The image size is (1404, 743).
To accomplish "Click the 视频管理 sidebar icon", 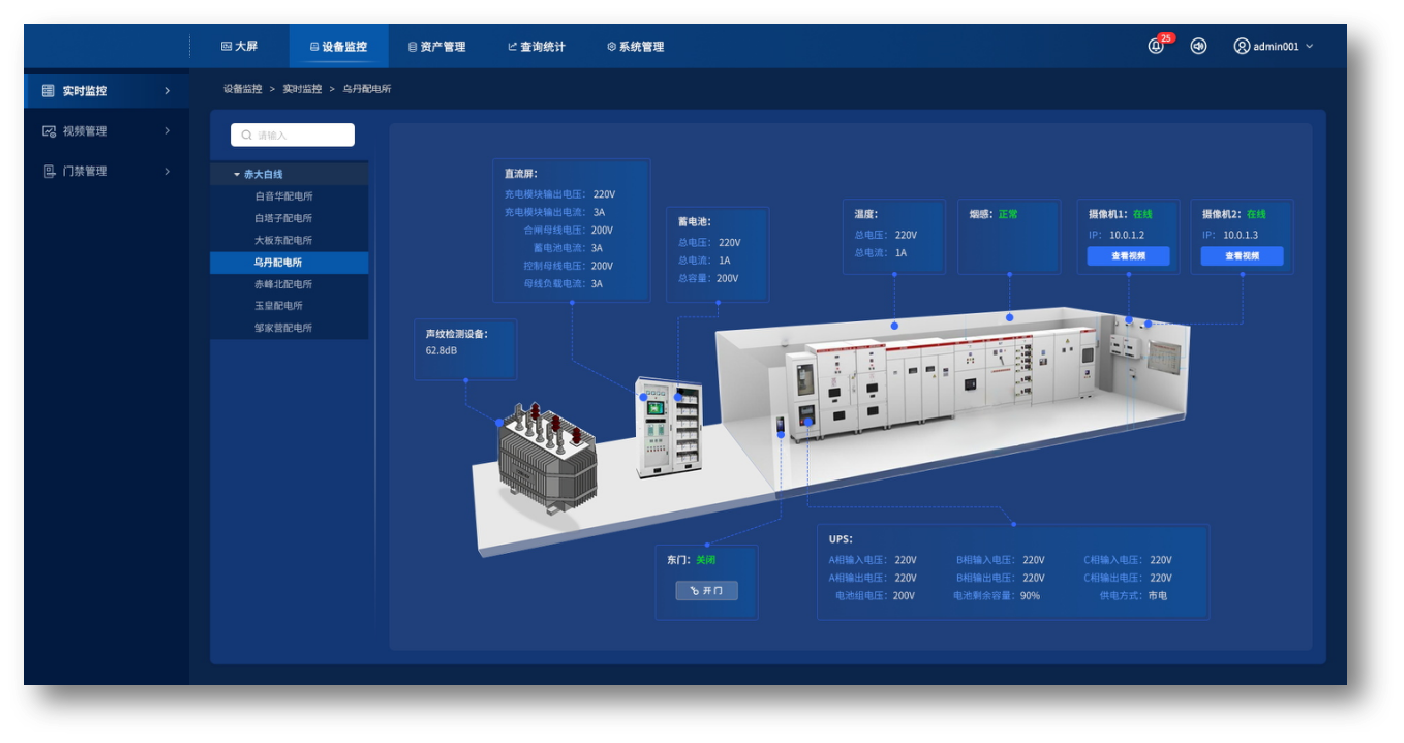I will coord(48,131).
